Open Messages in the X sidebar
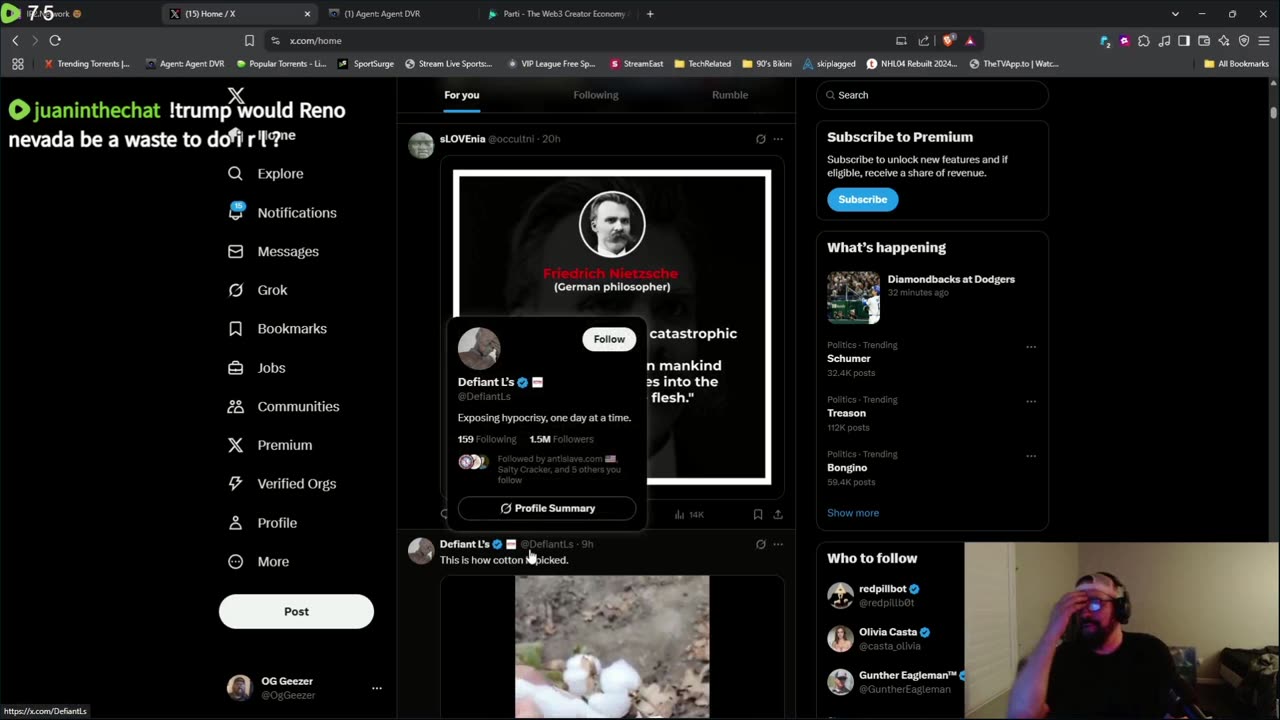The height and width of the screenshot is (720, 1280). [x=273, y=251]
